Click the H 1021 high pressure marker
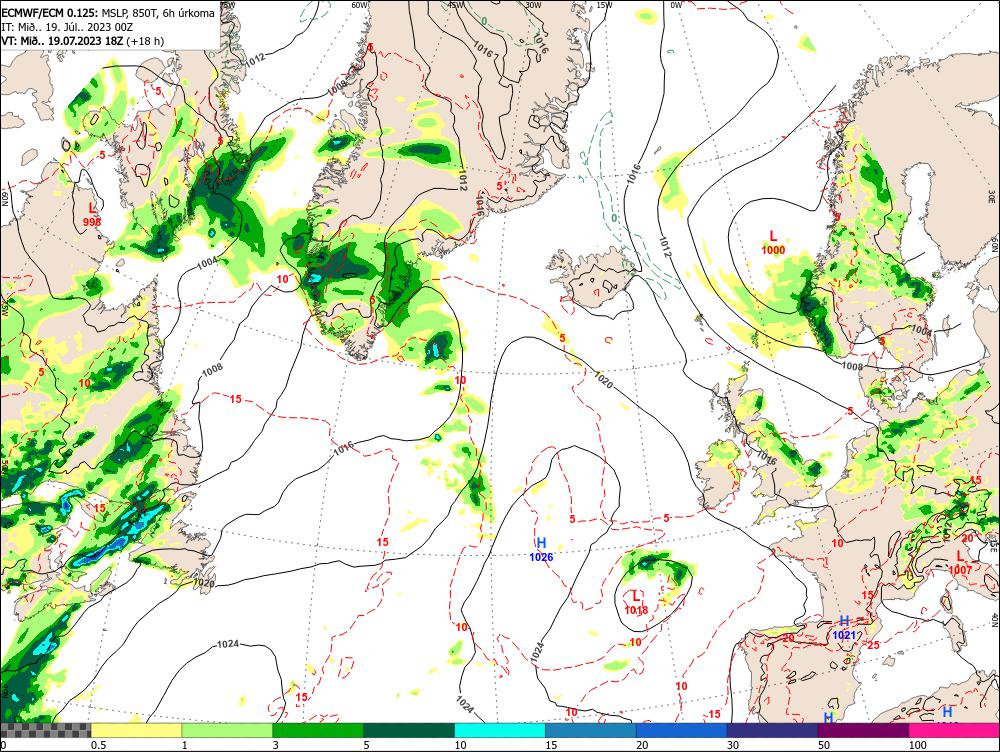The width and height of the screenshot is (1000, 752). point(844,628)
